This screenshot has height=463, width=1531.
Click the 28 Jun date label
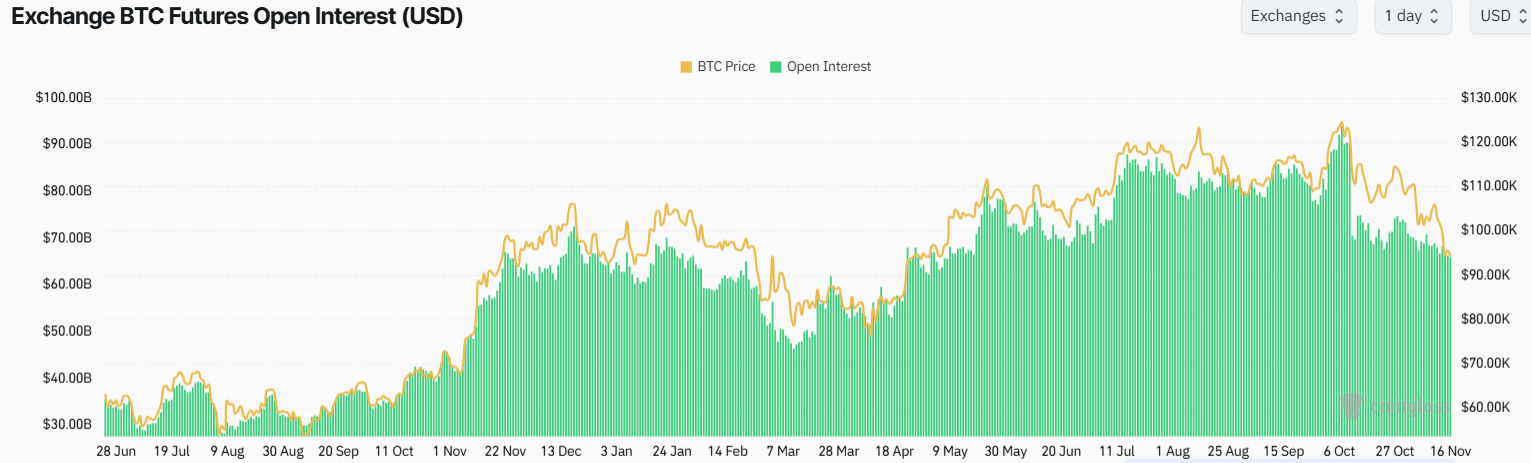coord(117,451)
